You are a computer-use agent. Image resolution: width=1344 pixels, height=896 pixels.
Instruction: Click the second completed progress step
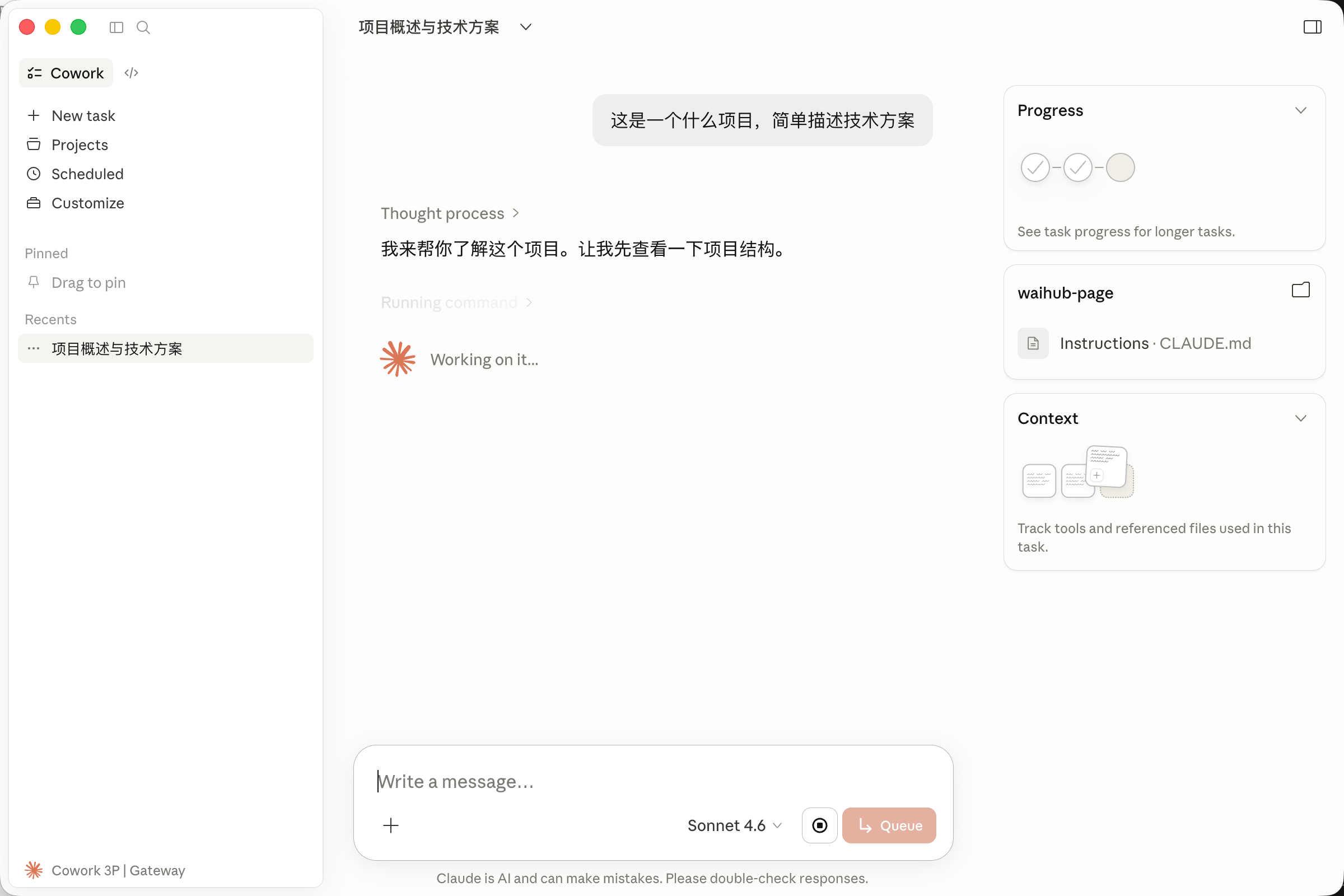click(x=1077, y=168)
